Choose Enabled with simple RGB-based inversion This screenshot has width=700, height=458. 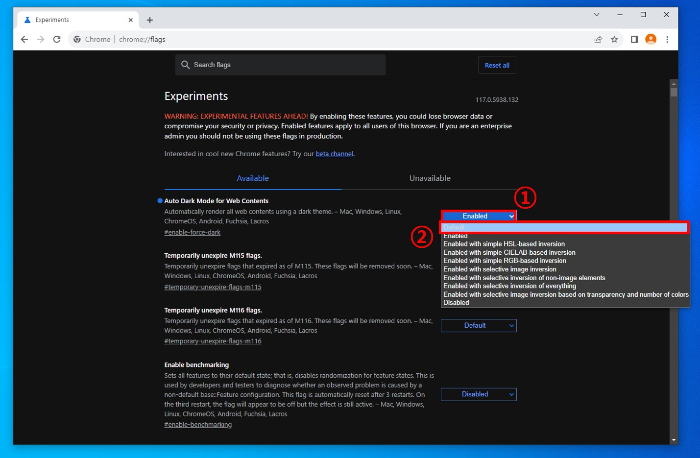(565, 261)
